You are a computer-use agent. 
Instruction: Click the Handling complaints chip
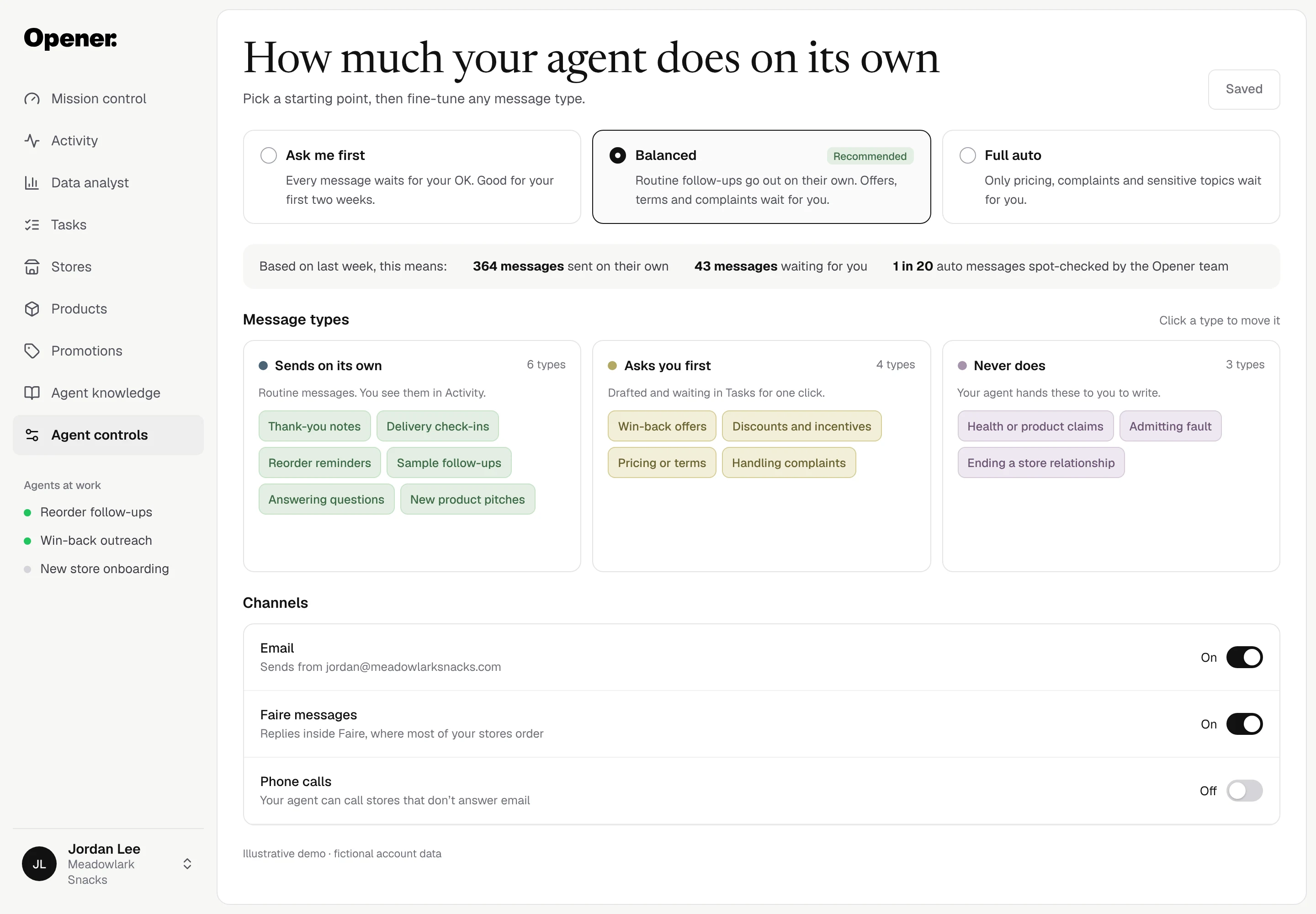pos(788,463)
